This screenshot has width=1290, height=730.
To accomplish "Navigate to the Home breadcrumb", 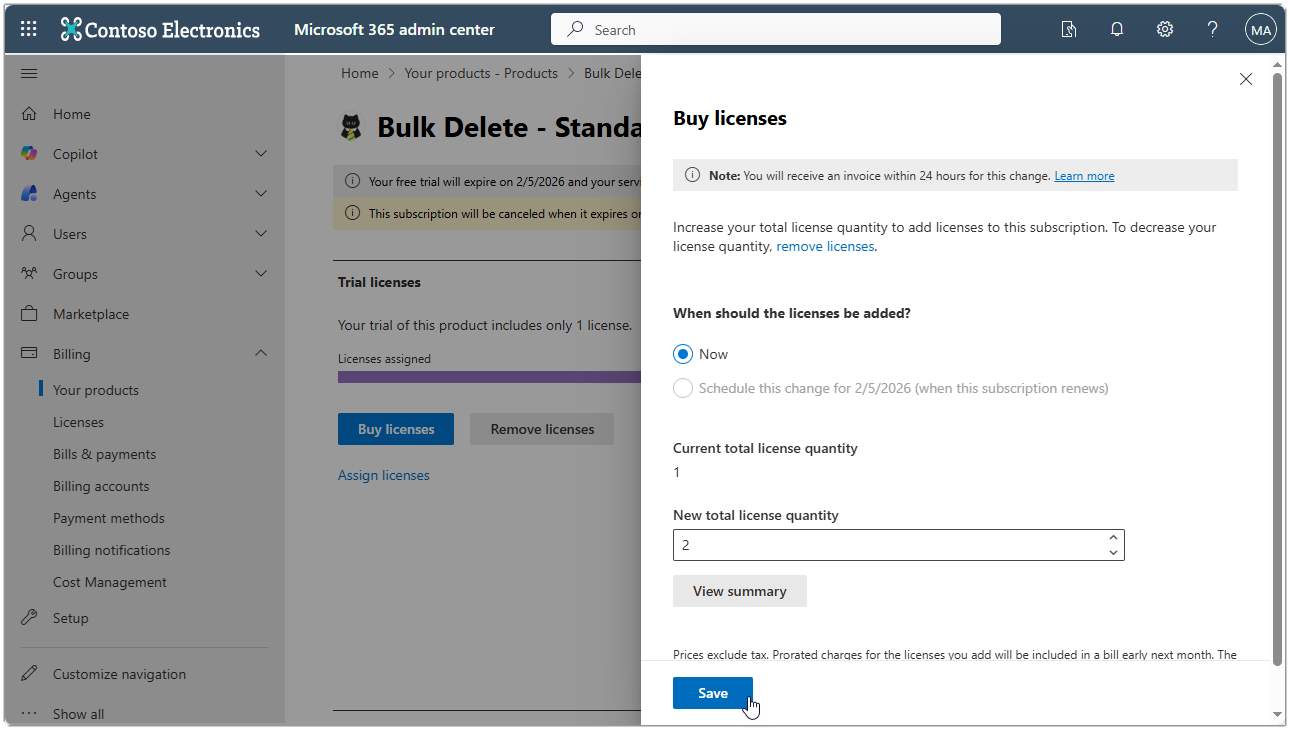I will [x=359, y=72].
